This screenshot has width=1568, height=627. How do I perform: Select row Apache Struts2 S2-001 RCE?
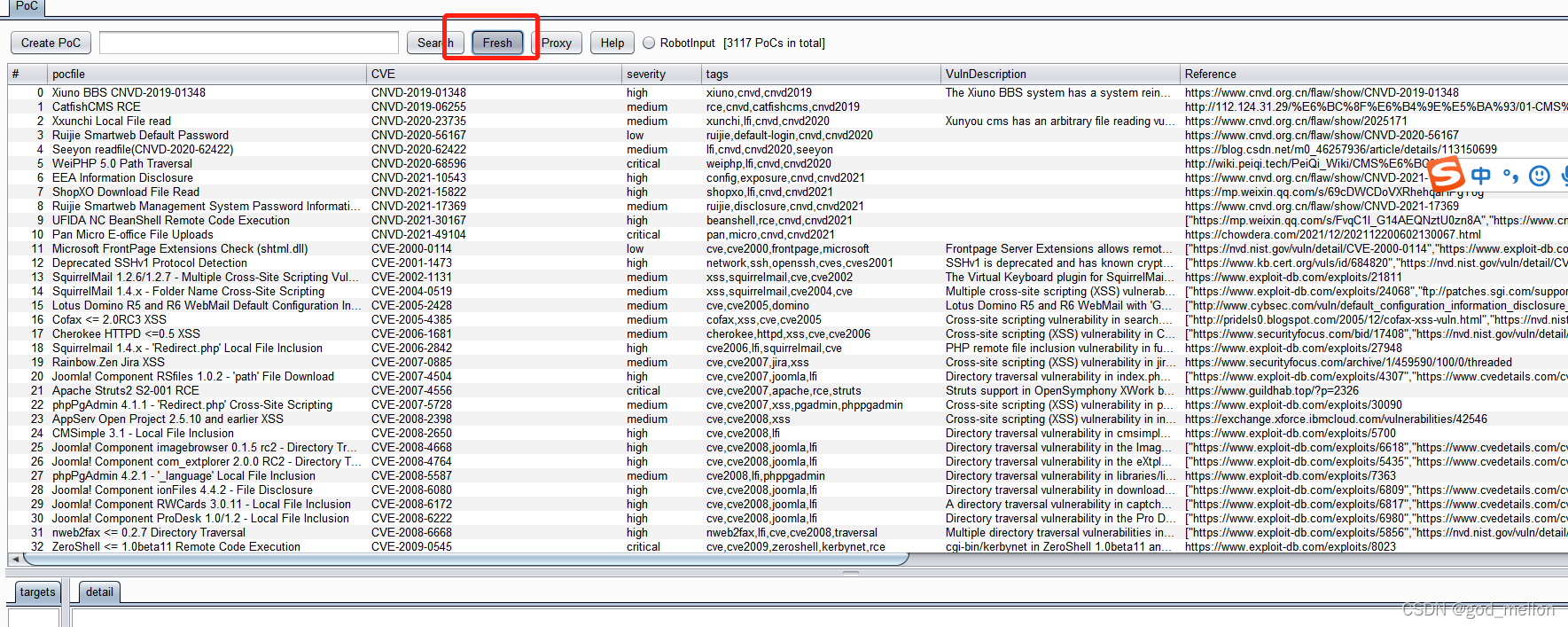[x=788, y=390]
